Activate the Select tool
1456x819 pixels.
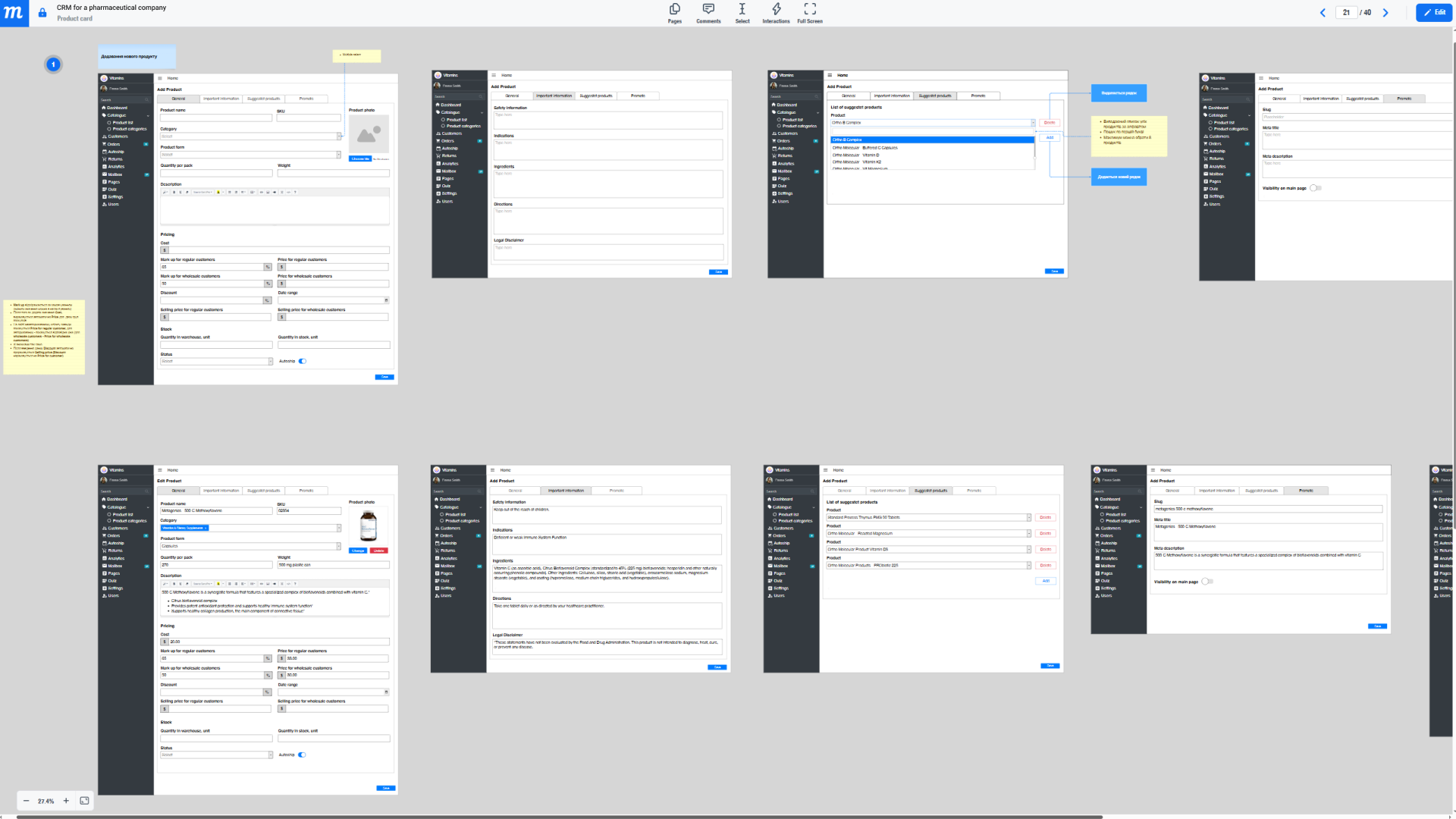742,13
